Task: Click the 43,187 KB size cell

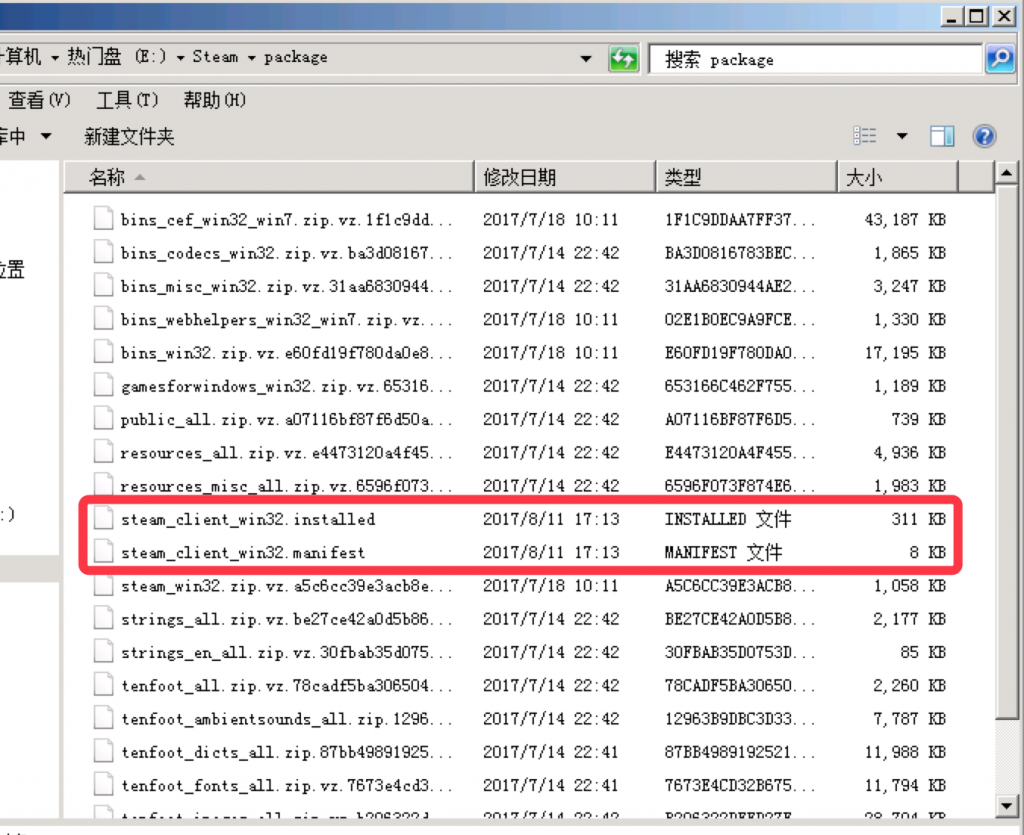Action: tap(904, 219)
